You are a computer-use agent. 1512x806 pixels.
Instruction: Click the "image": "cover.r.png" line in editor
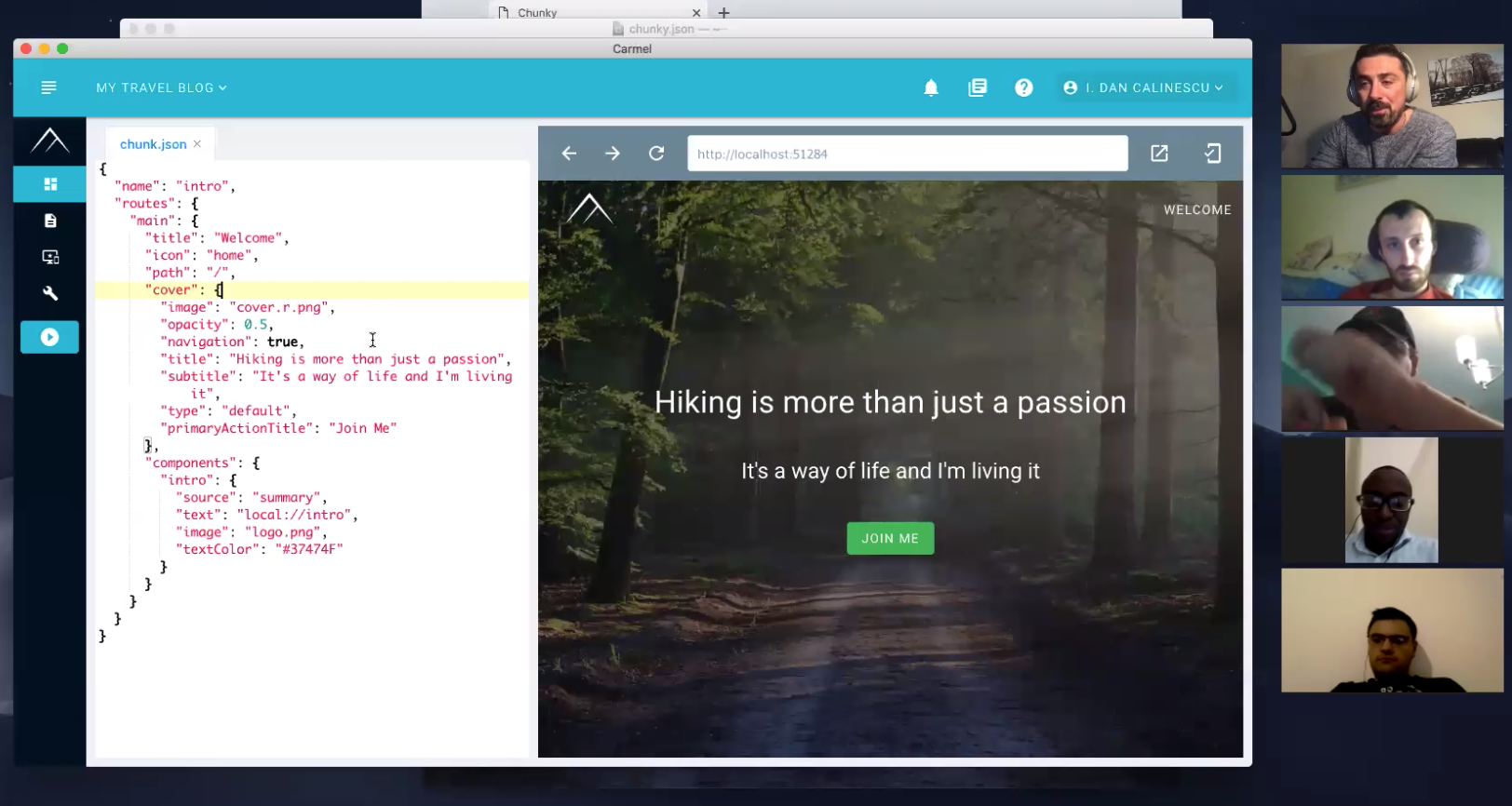pyautogui.click(x=248, y=307)
